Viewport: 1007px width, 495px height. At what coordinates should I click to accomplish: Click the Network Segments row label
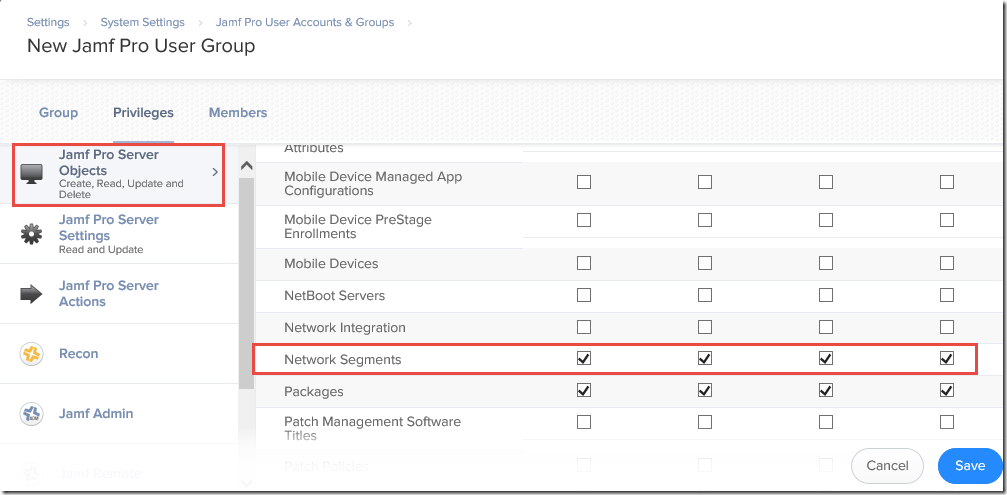pos(342,360)
